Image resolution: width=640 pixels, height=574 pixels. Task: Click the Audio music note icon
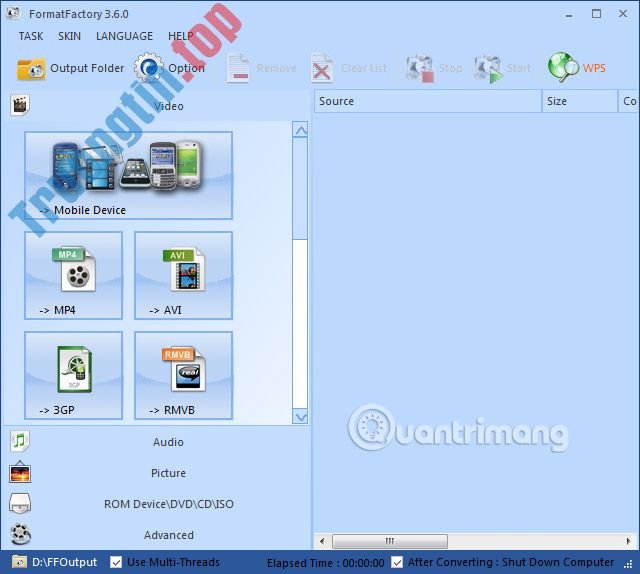click(19, 441)
